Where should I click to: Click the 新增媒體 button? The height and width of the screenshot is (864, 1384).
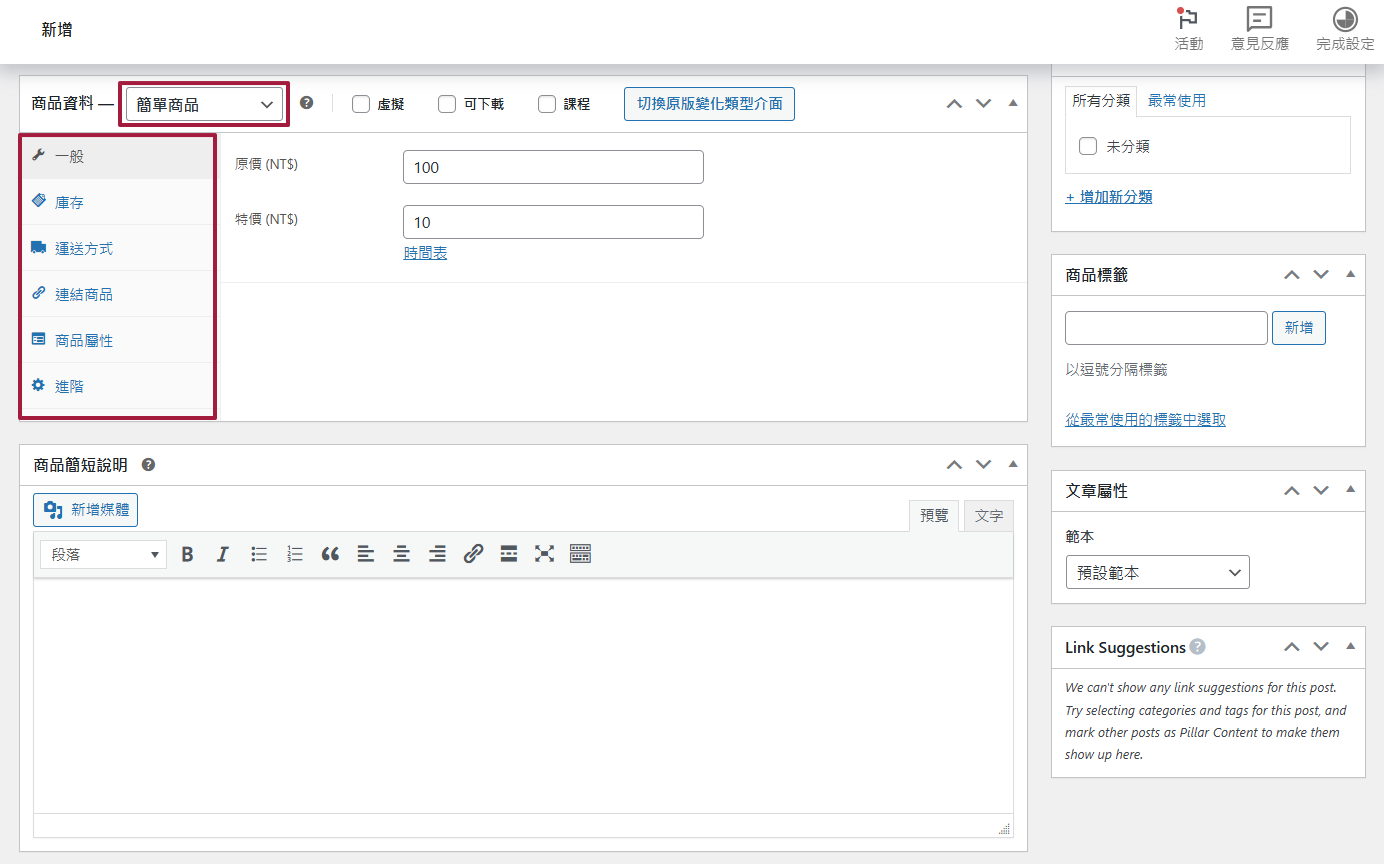pyautogui.click(x=85, y=510)
